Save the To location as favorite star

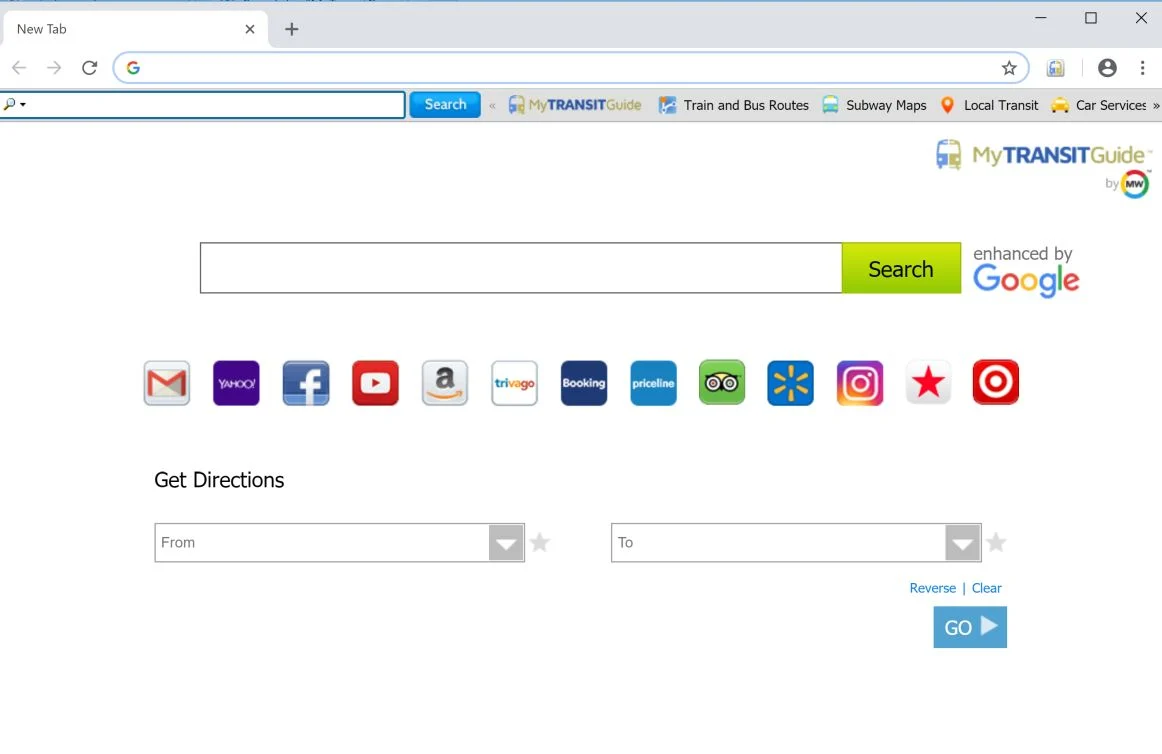click(997, 543)
